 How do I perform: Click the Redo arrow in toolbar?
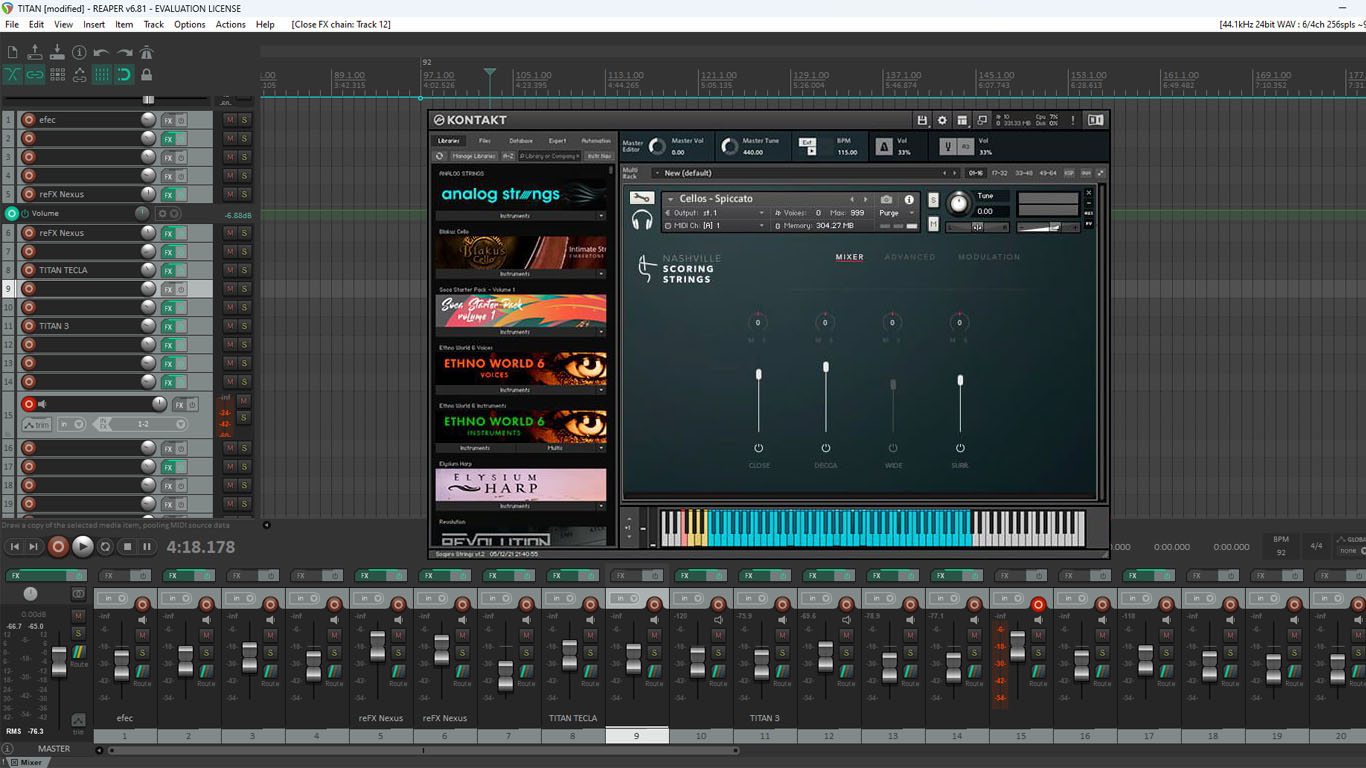[x=124, y=52]
